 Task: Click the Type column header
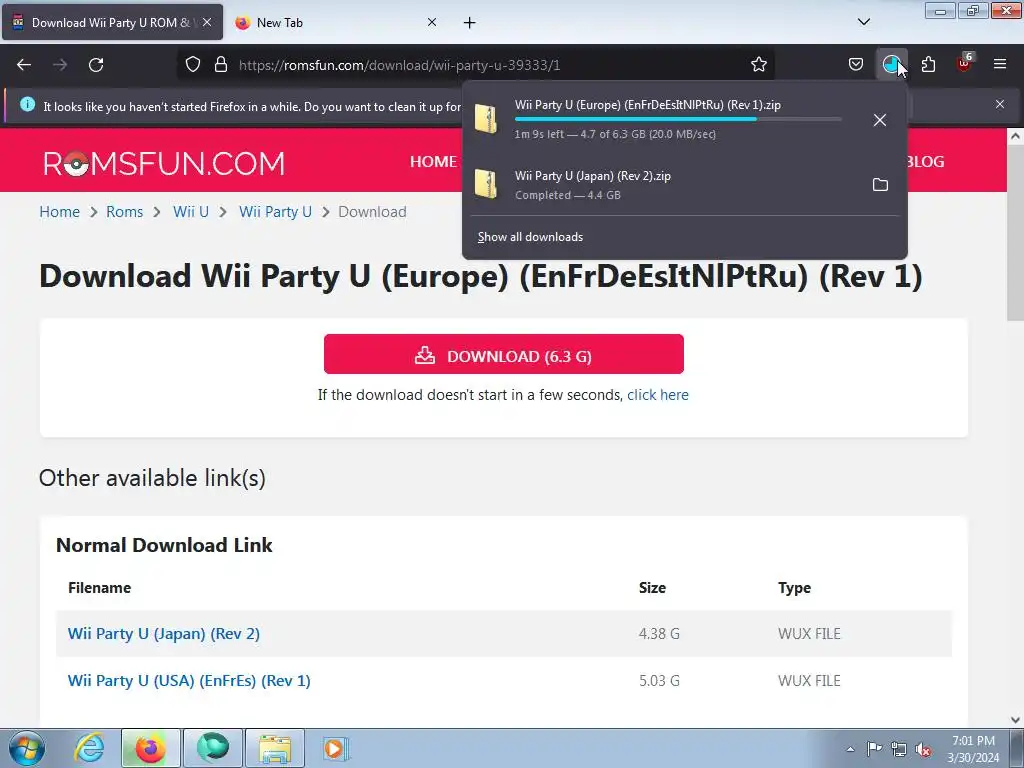(794, 588)
